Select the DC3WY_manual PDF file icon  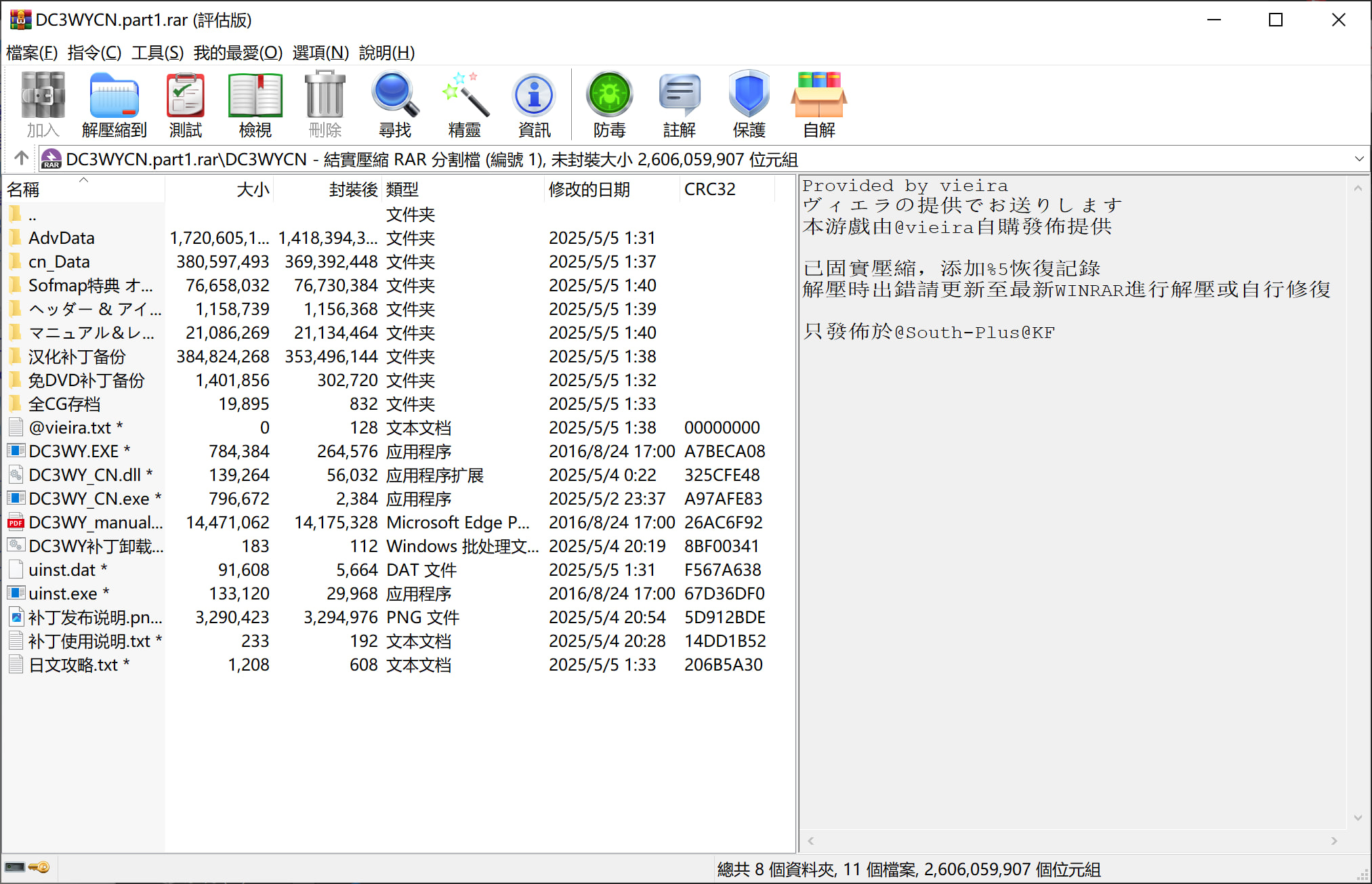[x=16, y=522]
